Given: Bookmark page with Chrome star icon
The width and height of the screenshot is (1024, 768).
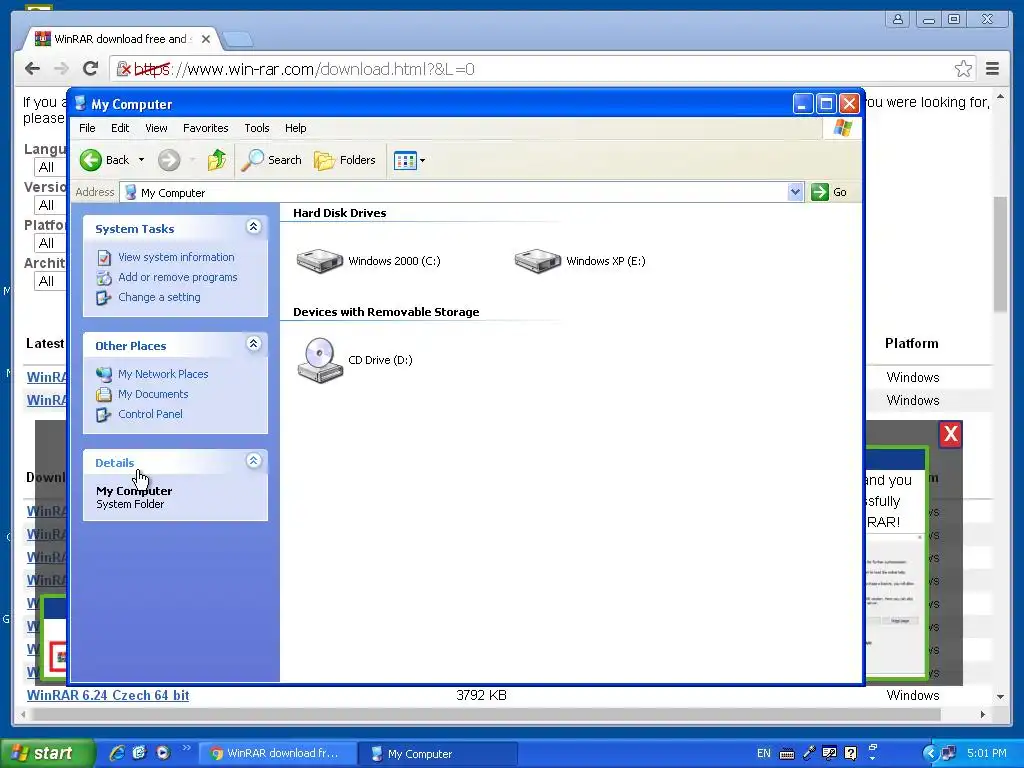Looking at the screenshot, I should 963,69.
